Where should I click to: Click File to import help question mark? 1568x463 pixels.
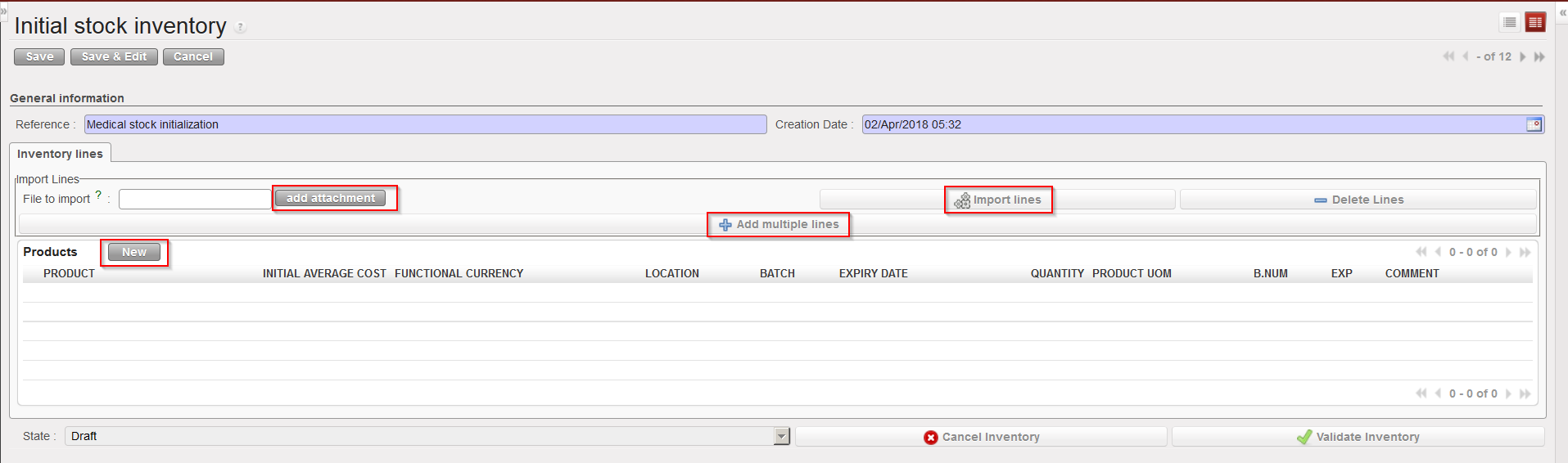pyautogui.click(x=98, y=195)
